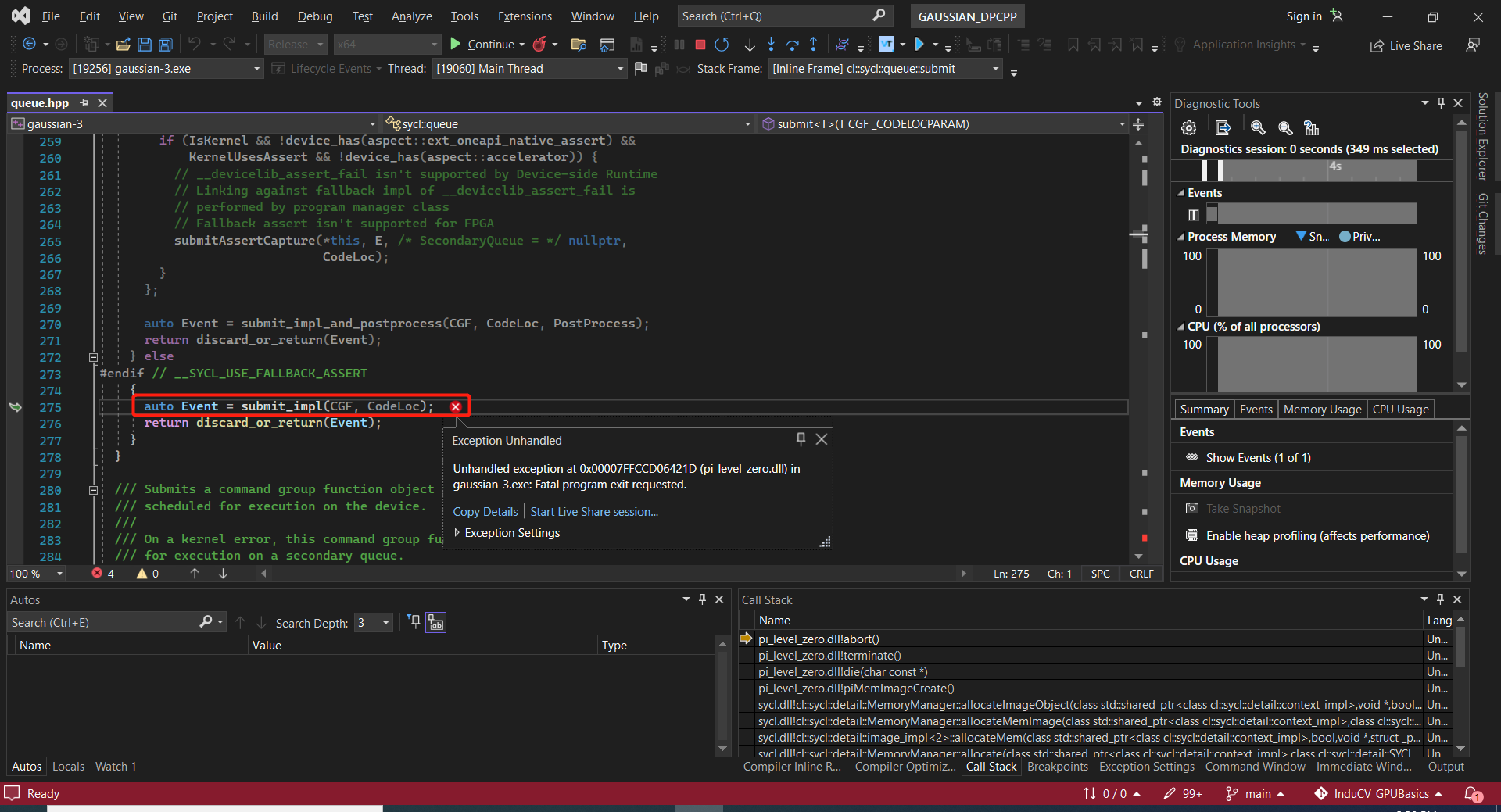Switch to the Breakpoints tab
This screenshot has width=1501, height=812.
[1057, 767]
